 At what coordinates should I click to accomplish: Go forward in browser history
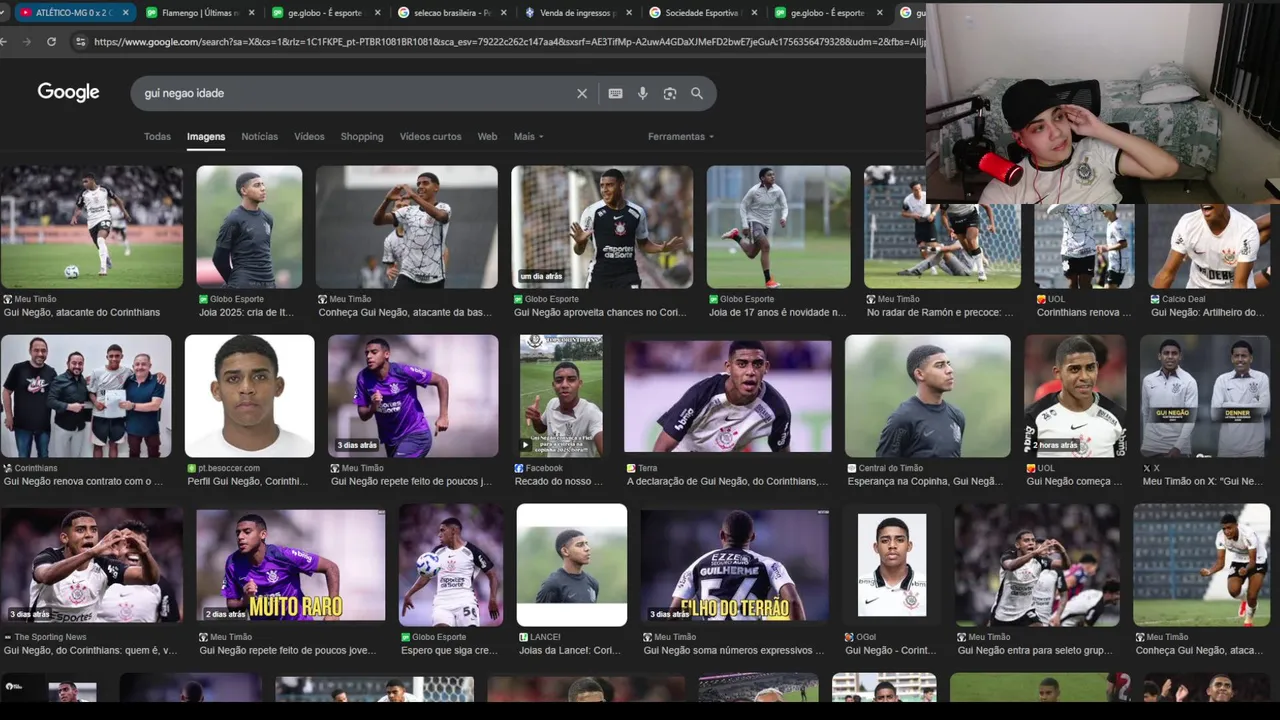27,42
